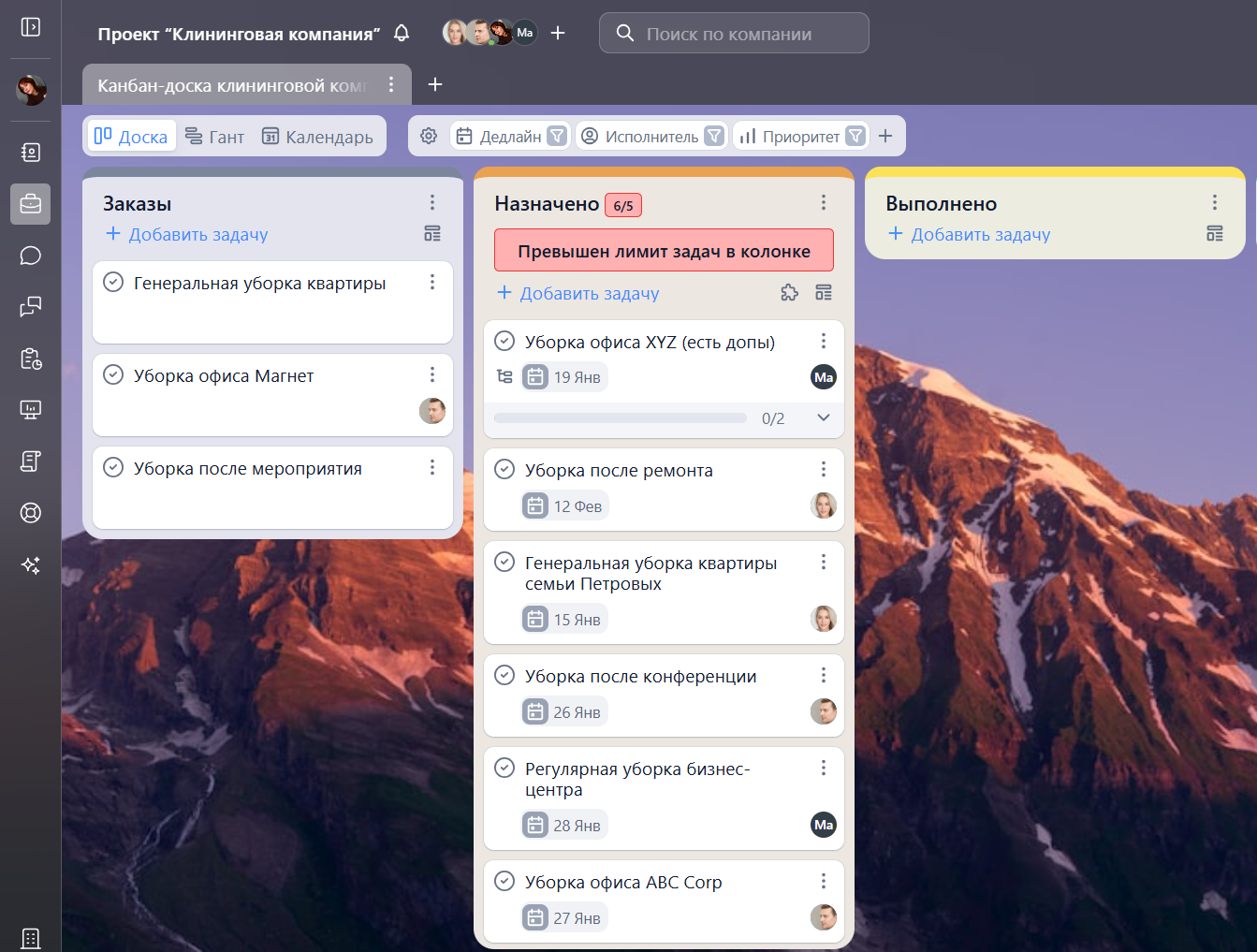Mark Генеральная уборка квартиры task as complete
Viewport: 1257px width, 952px height.
(x=113, y=283)
